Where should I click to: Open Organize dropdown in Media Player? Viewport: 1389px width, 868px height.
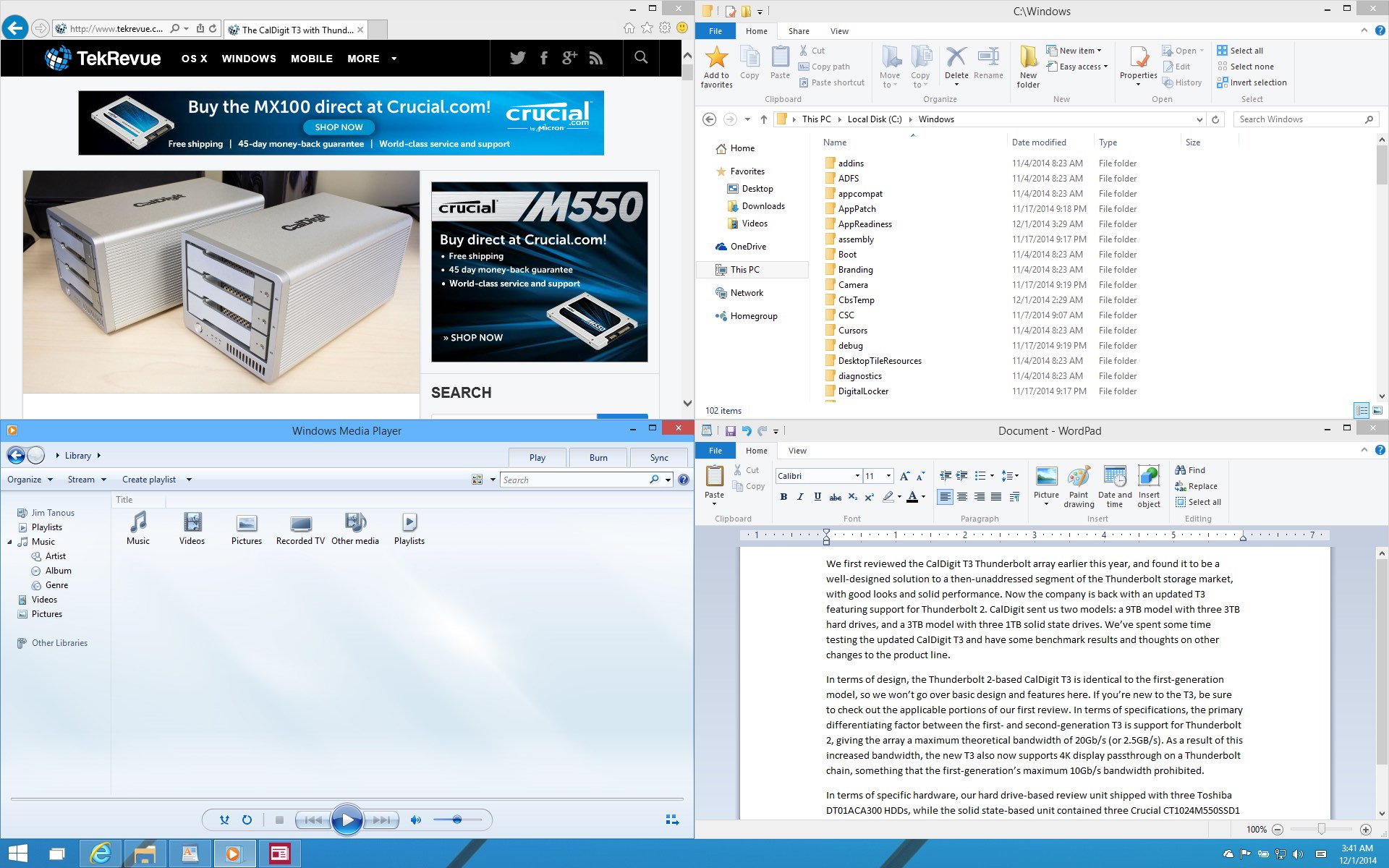30,480
